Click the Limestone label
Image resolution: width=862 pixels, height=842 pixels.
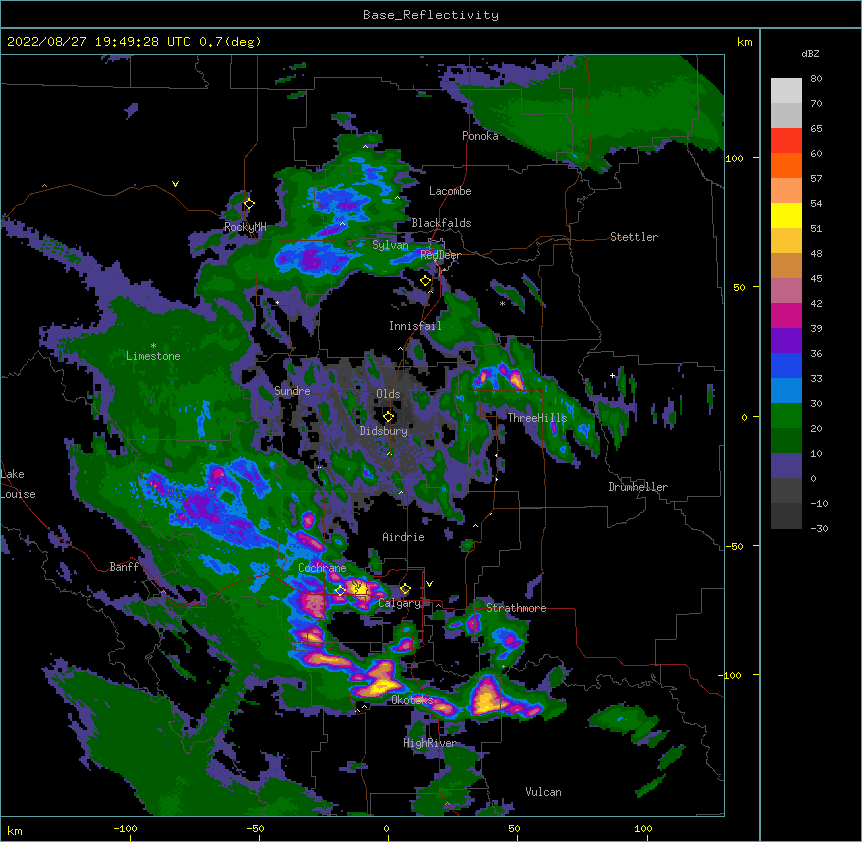[153, 356]
